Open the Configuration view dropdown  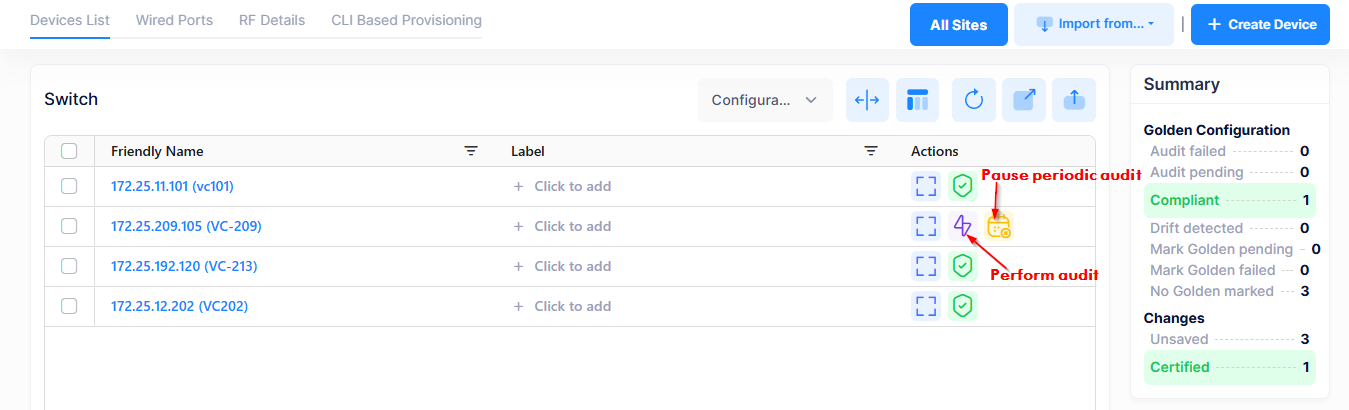(x=765, y=100)
